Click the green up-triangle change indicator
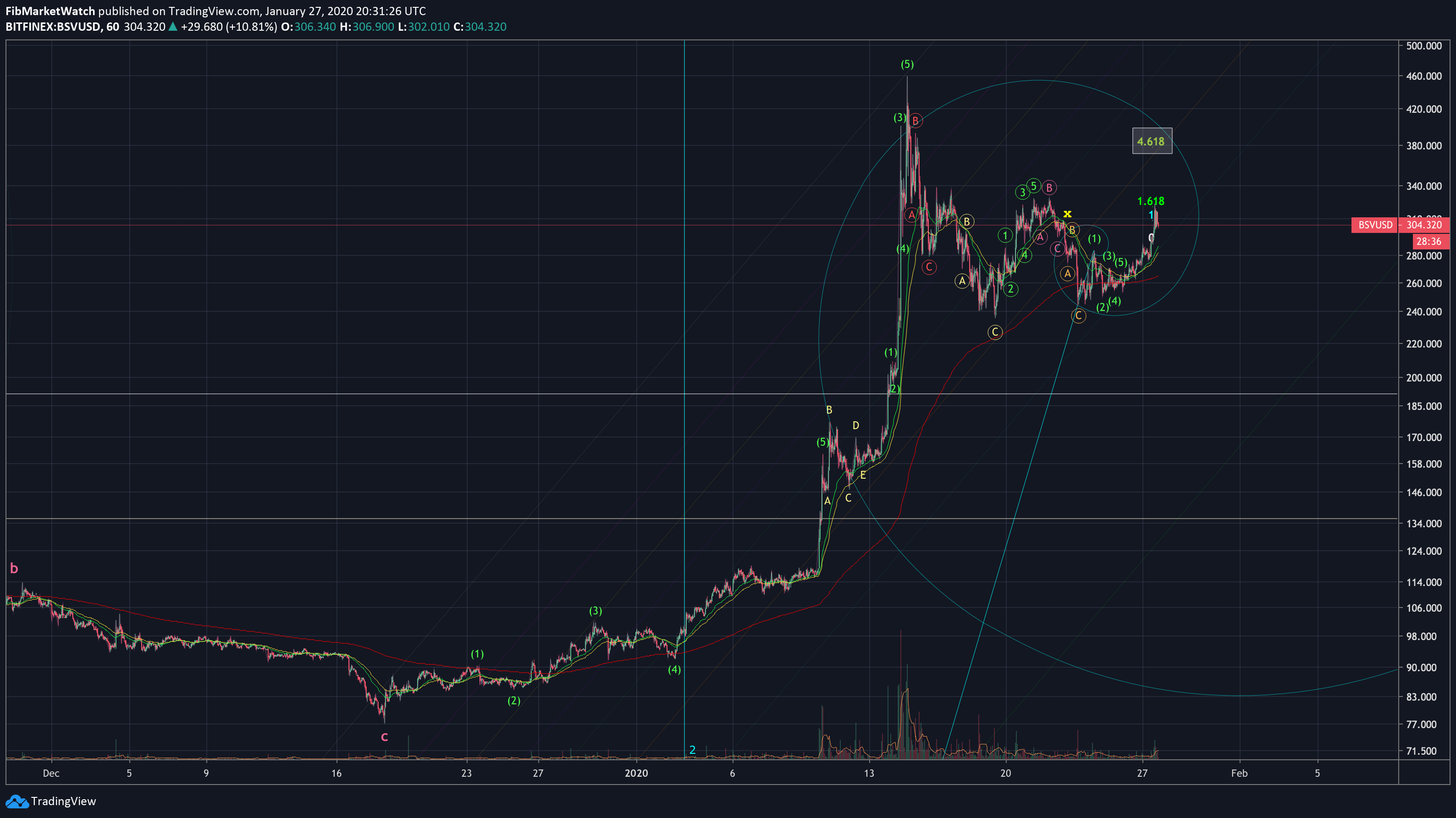Screen dimensions: 1456x818 pyautogui.click(x=173, y=27)
